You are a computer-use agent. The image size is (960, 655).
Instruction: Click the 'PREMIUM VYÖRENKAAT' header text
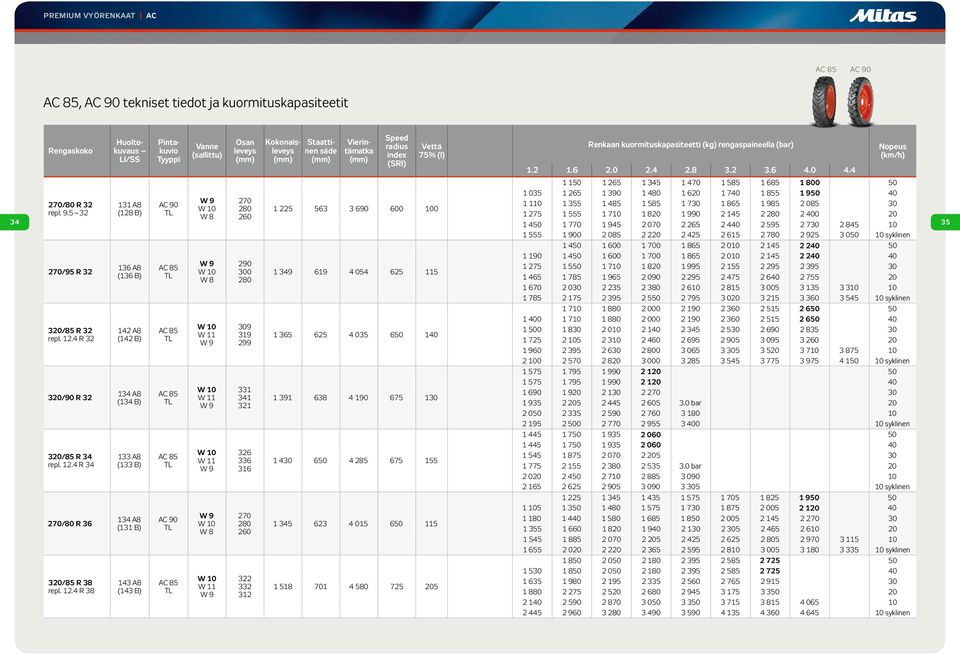pos(89,16)
